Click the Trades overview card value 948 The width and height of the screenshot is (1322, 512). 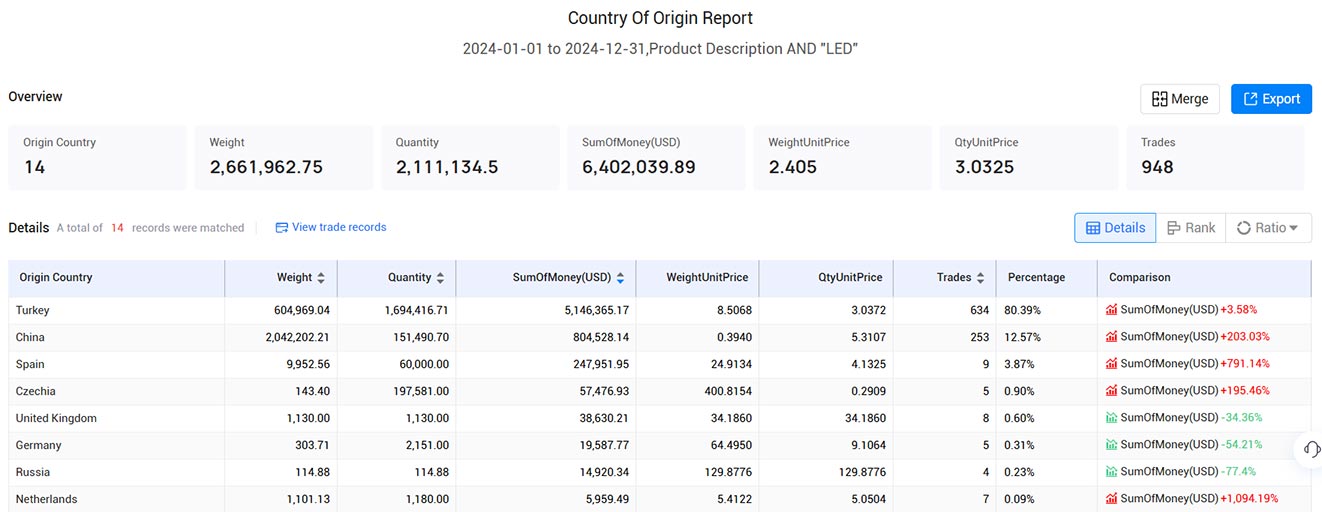point(1157,167)
